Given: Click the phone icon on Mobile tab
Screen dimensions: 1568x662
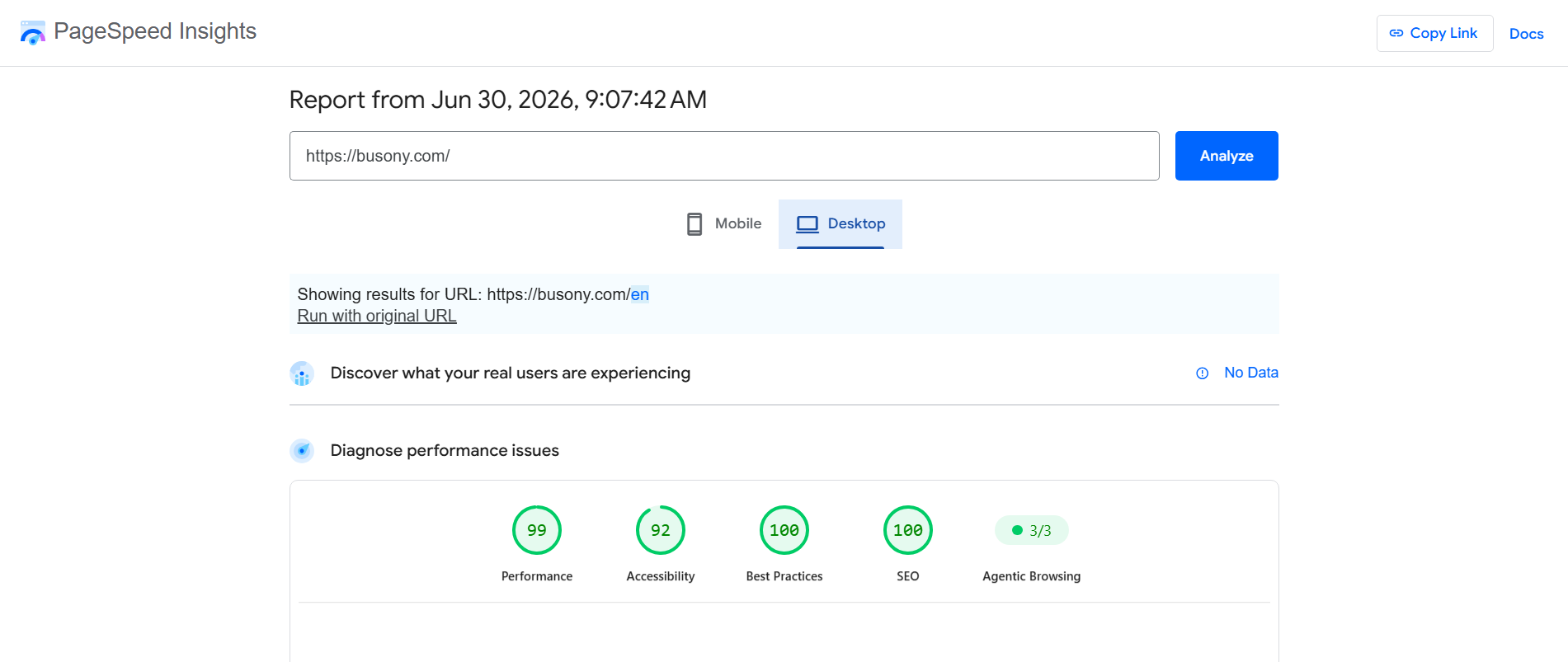Looking at the screenshot, I should point(695,224).
